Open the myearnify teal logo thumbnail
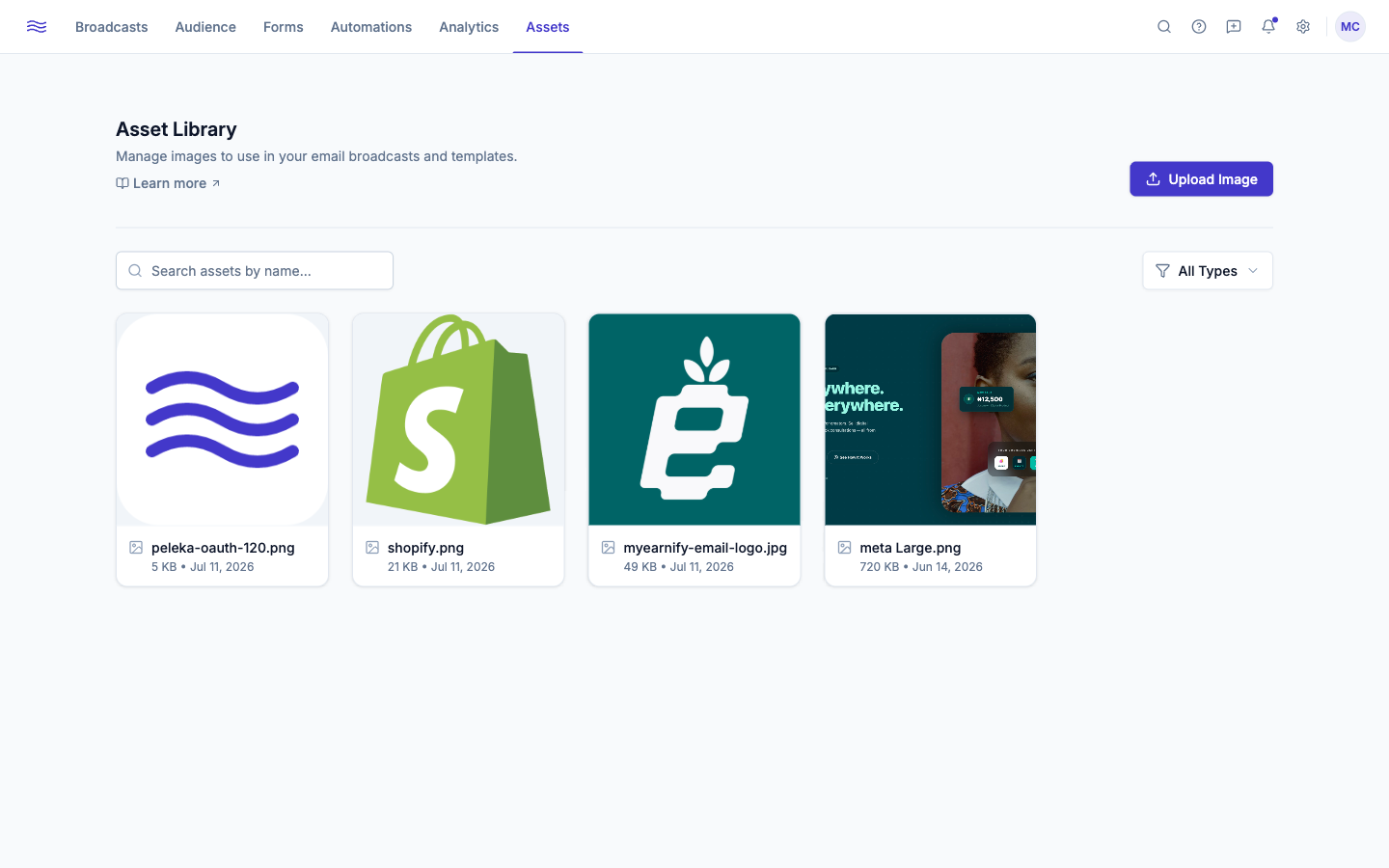The width and height of the screenshot is (1389, 868). [694, 420]
